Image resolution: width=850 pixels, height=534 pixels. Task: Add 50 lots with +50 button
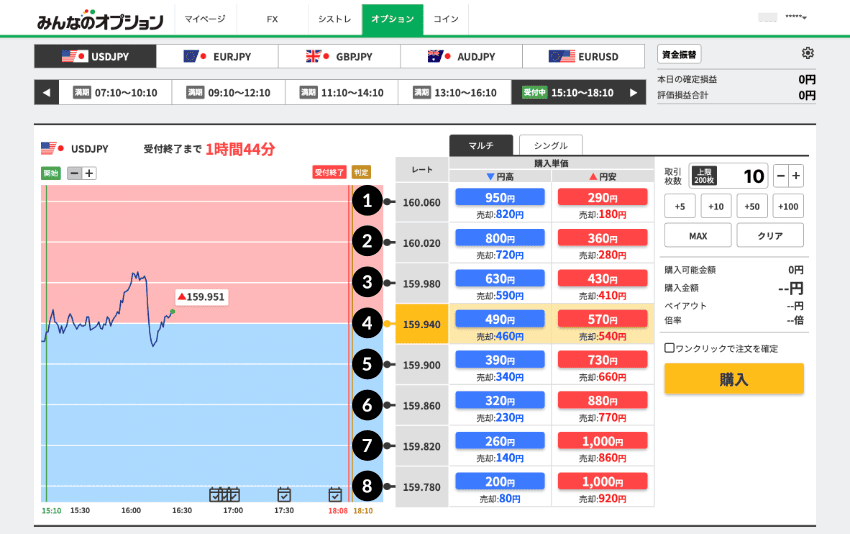click(x=752, y=206)
